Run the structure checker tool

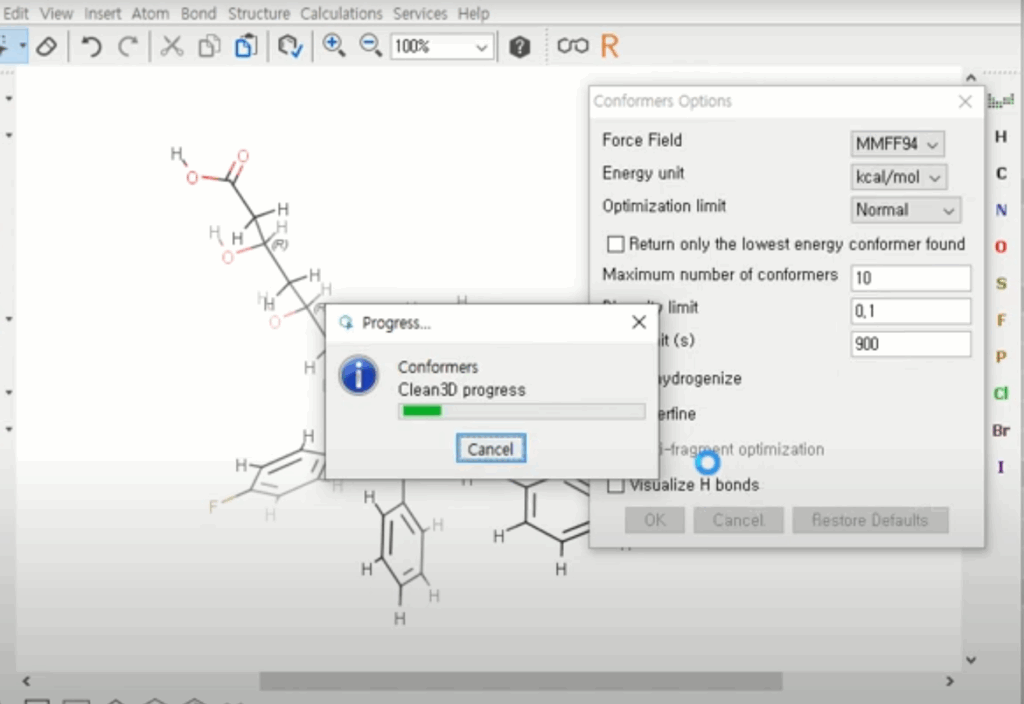tap(290, 46)
